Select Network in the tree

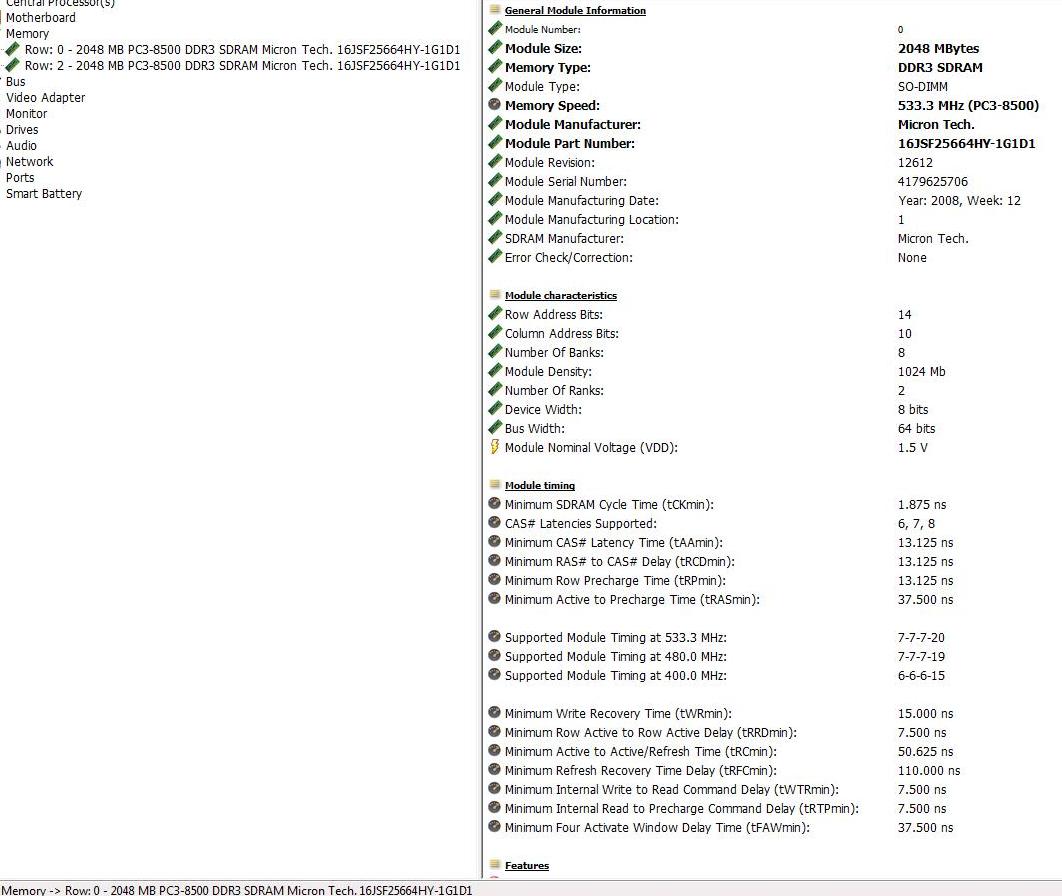click(x=29, y=162)
